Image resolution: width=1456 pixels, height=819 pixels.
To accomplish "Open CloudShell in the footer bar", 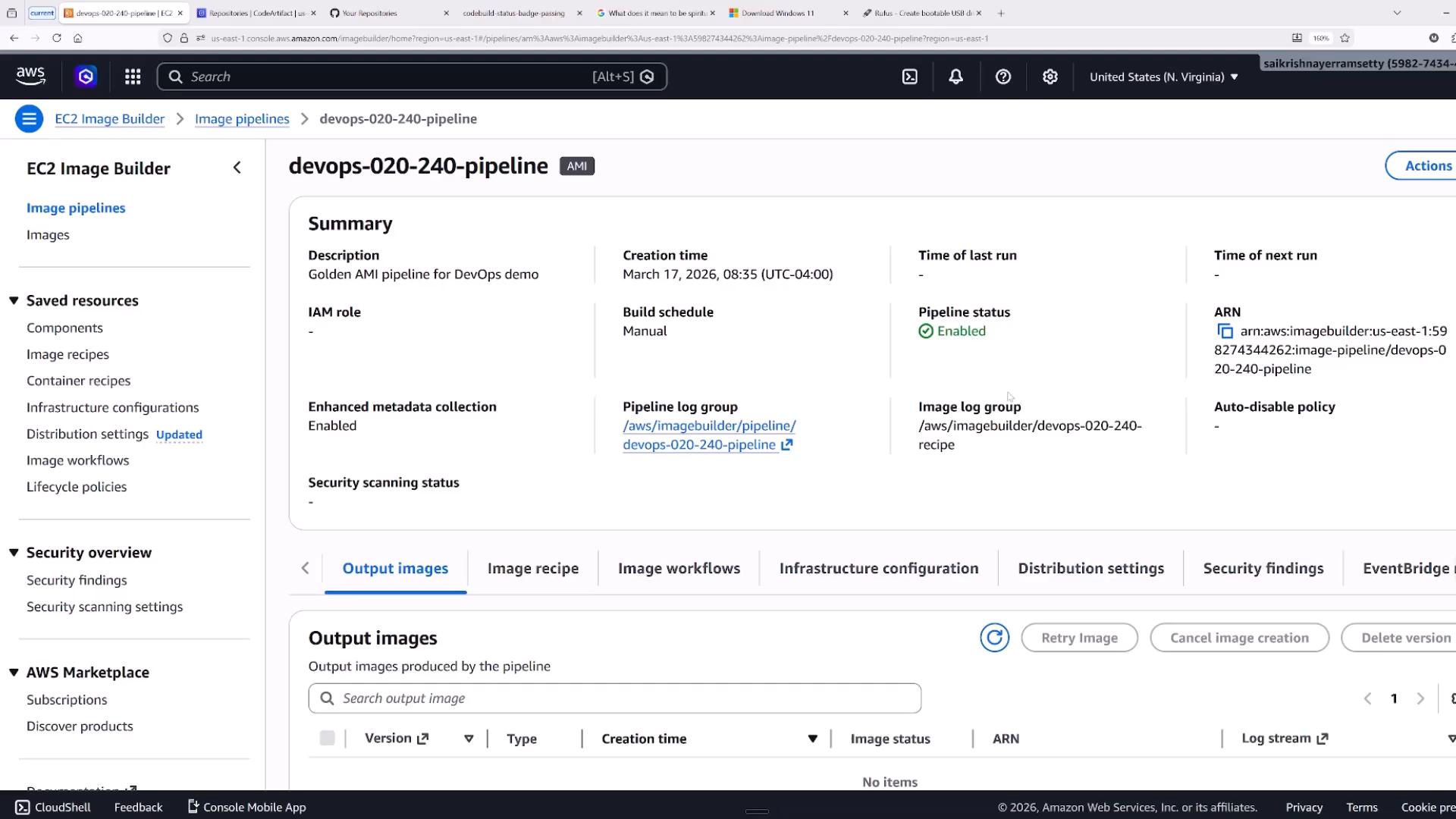I will click(53, 808).
